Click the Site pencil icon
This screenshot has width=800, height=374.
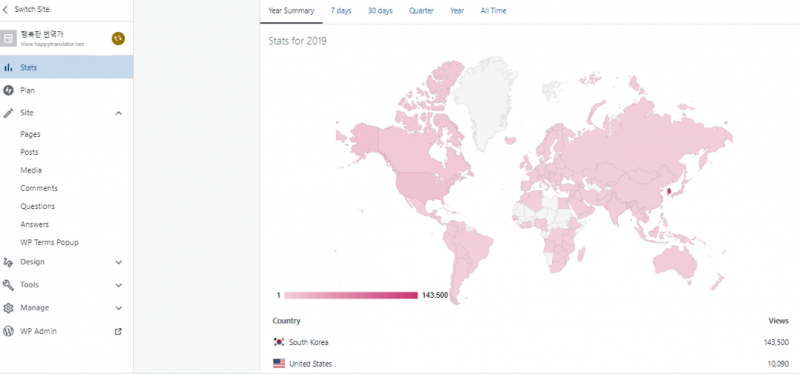pos(8,113)
